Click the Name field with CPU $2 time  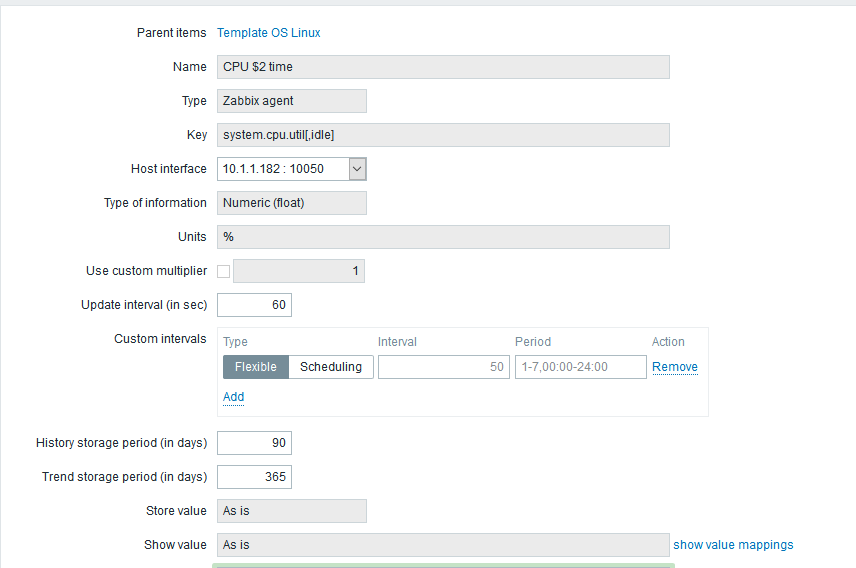[443, 67]
